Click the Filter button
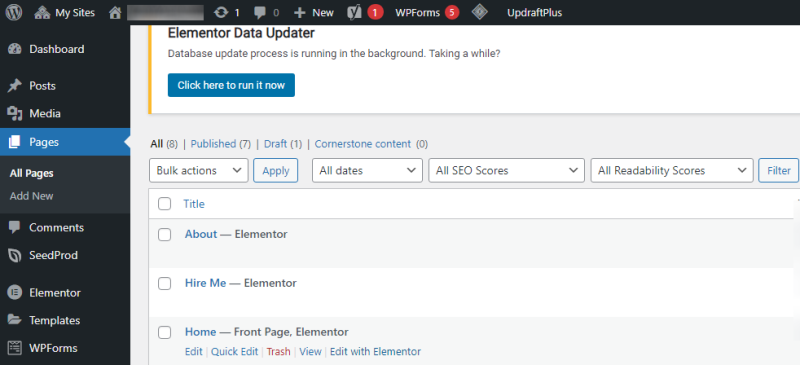The image size is (800, 365). coord(779,171)
